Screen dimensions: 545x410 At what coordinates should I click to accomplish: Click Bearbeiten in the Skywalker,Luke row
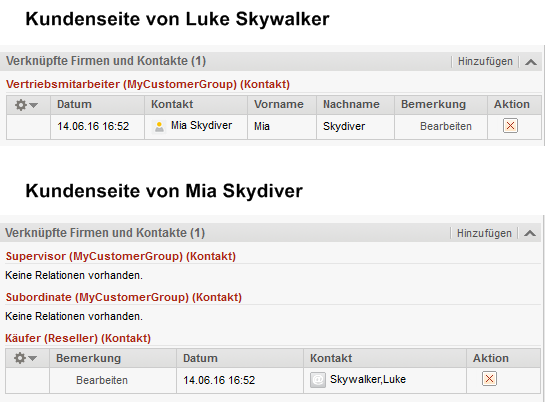(102, 380)
